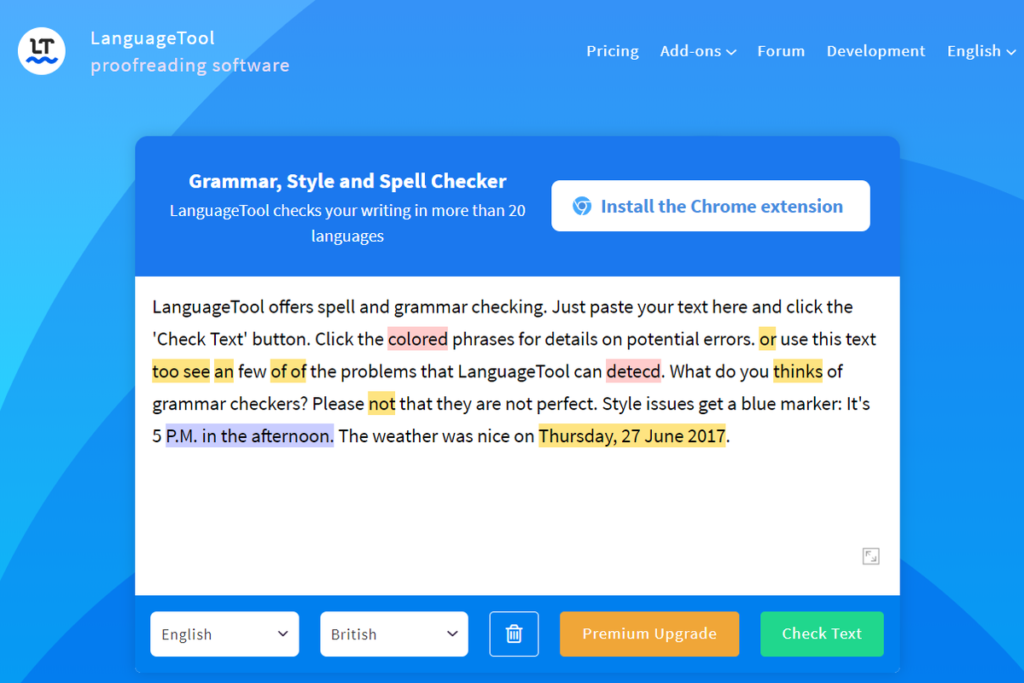This screenshot has height=683, width=1024.
Task: Open the English text language dropdown
Action: [x=225, y=634]
